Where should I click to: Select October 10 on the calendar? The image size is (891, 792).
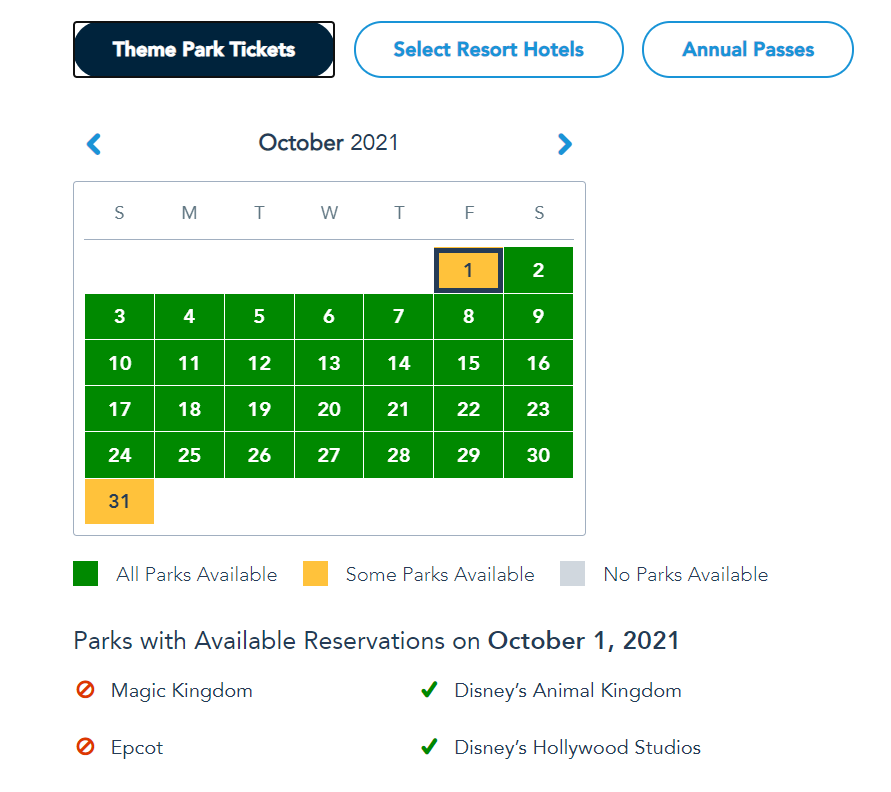[x=119, y=362]
